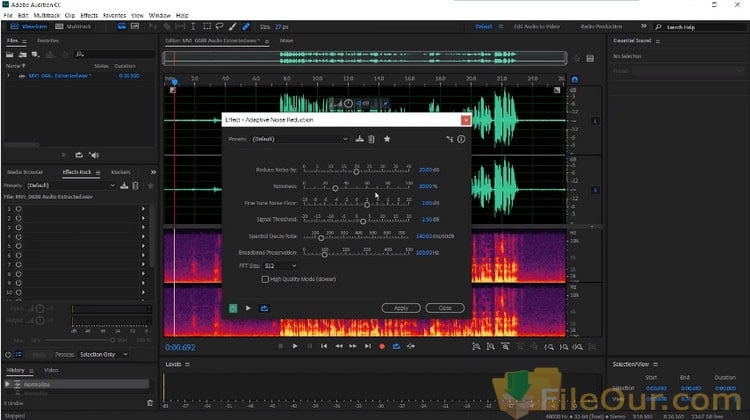
Task: Save Effects Rack preset
Action: coord(124,185)
